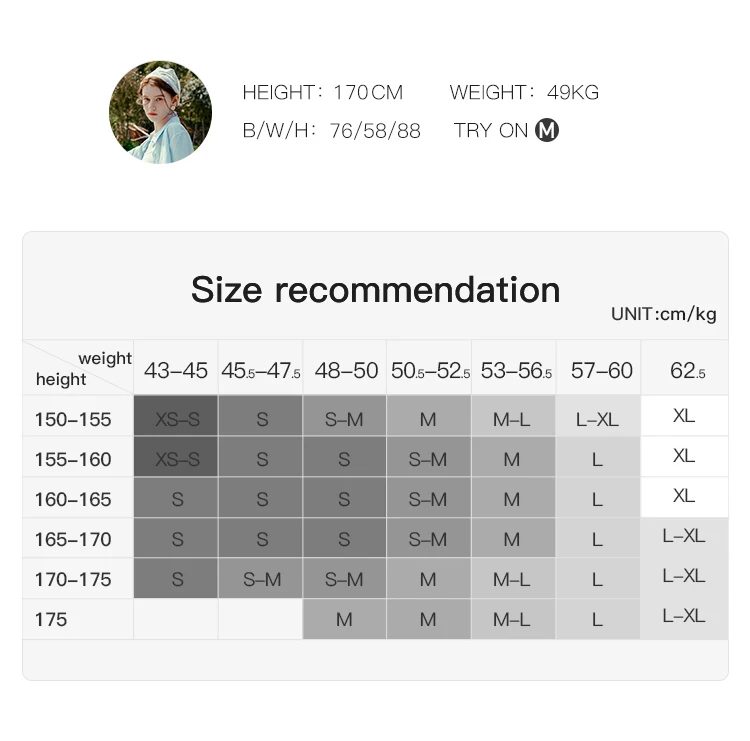The height and width of the screenshot is (741, 750).
Task: Click the 45.5–47.5 weight column header
Action: pos(261,368)
